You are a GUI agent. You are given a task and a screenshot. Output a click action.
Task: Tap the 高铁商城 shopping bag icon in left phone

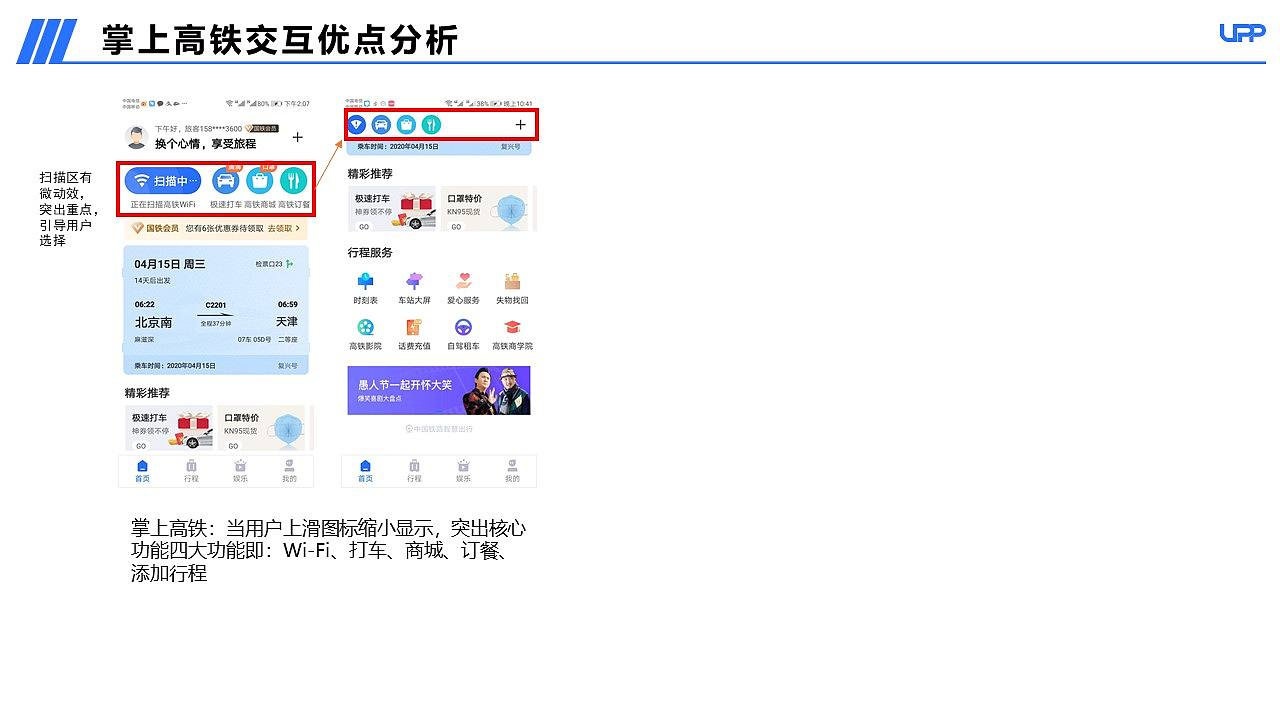[260, 181]
